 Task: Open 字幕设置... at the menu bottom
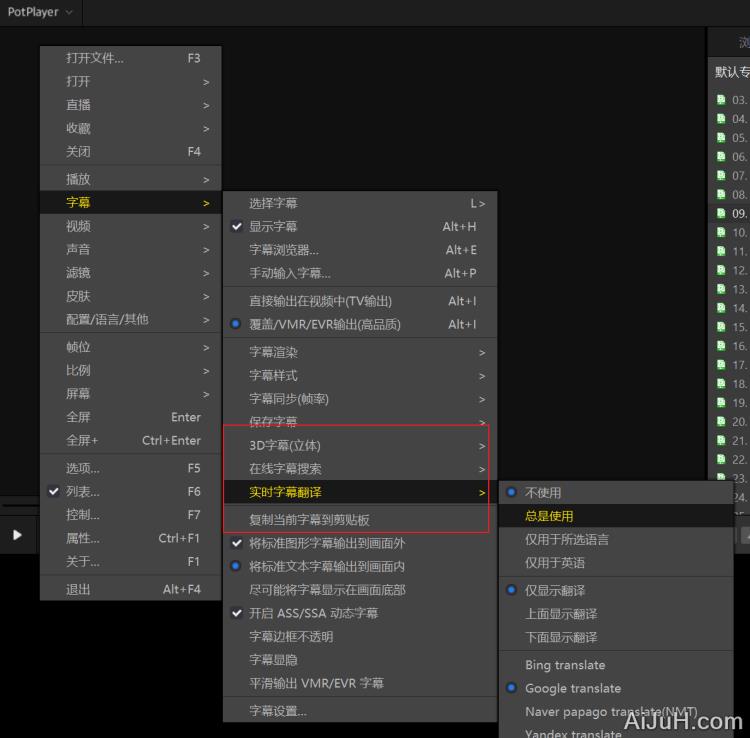point(278,711)
